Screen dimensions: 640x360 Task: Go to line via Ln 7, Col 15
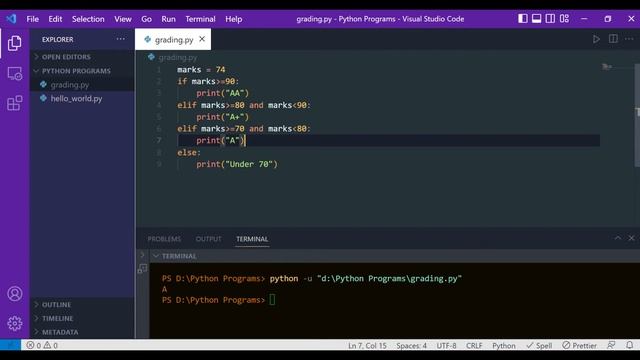coord(367,345)
